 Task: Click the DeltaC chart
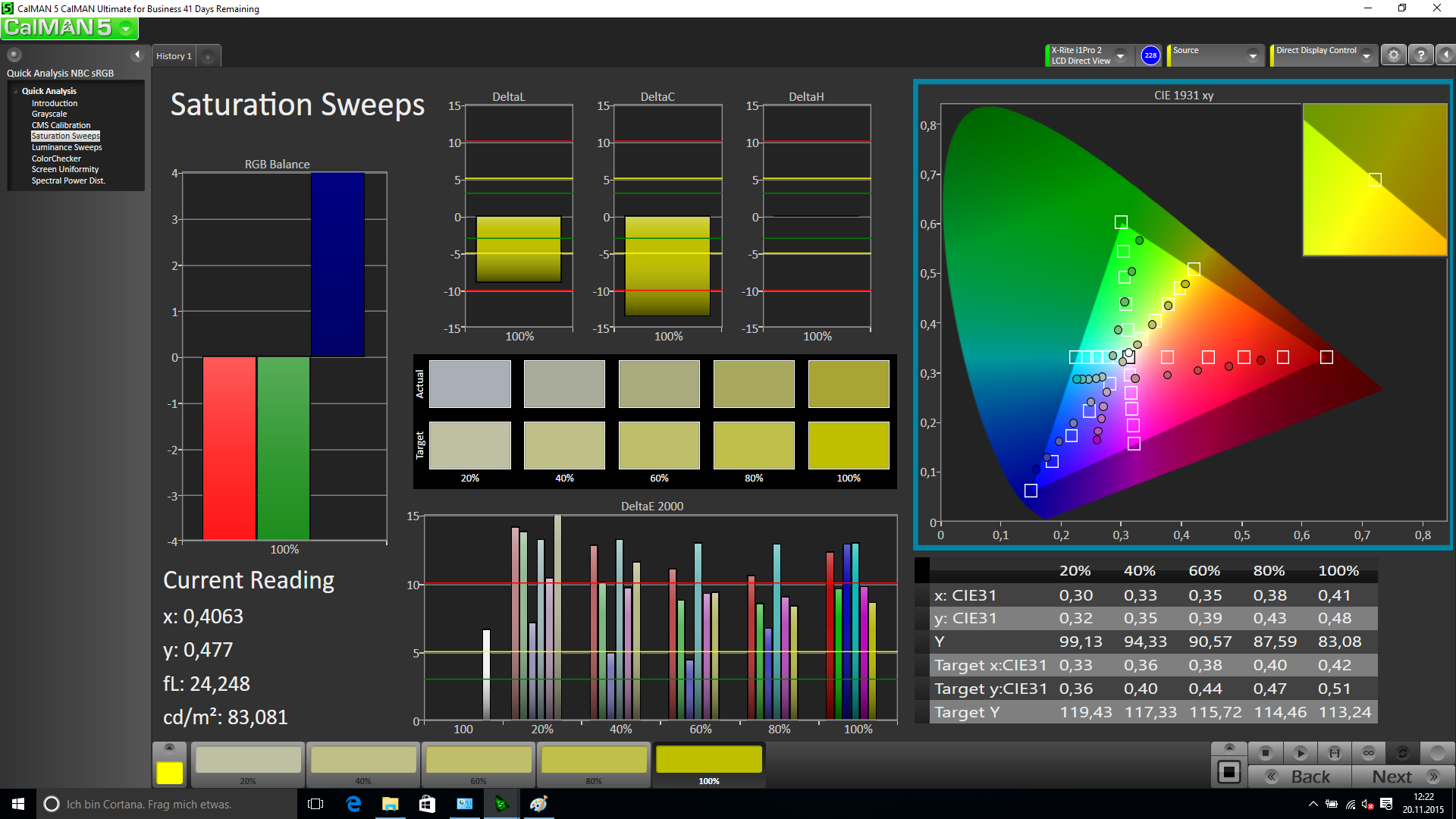point(667,216)
